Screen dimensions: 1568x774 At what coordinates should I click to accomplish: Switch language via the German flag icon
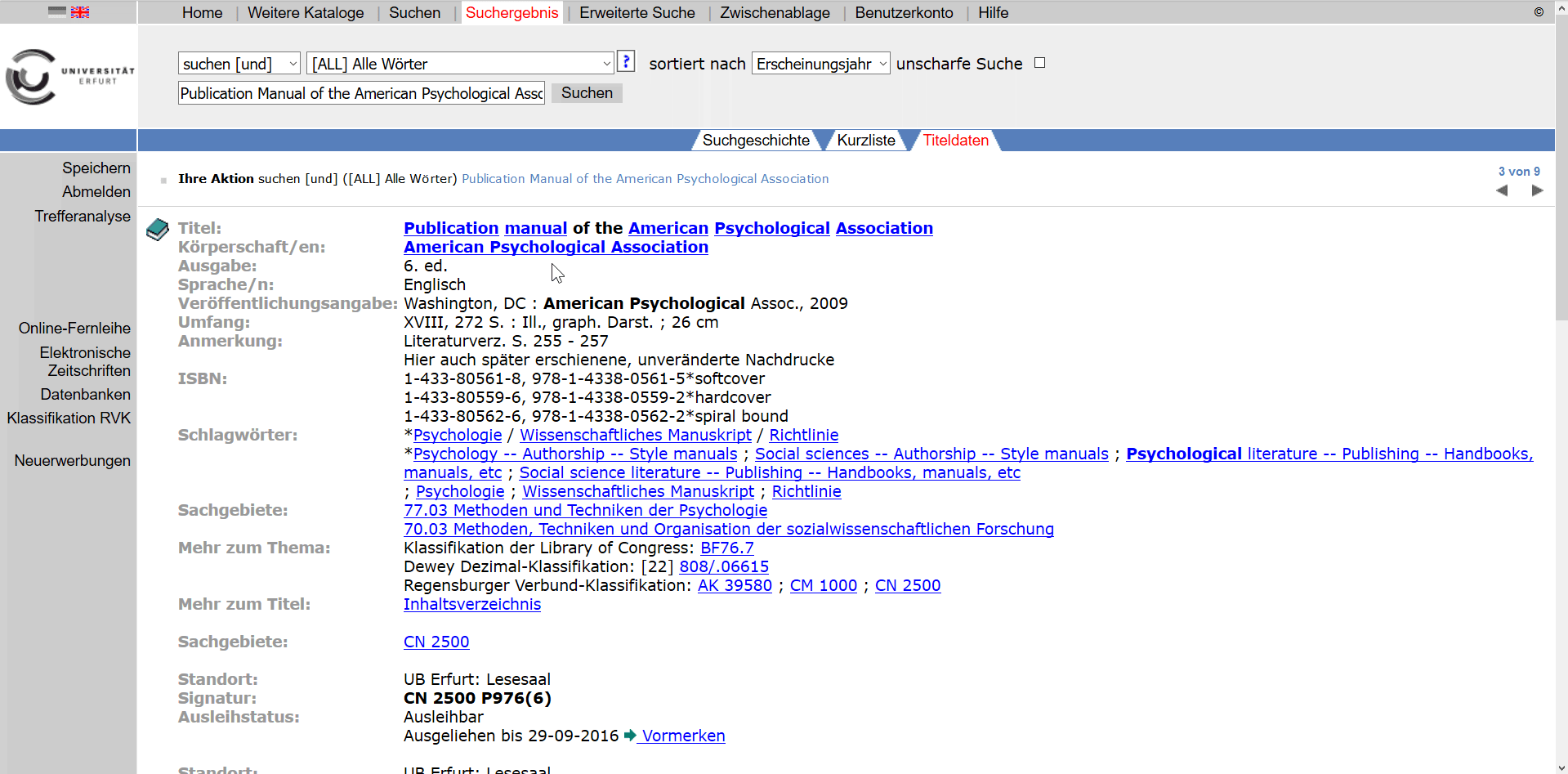[x=57, y=11]
